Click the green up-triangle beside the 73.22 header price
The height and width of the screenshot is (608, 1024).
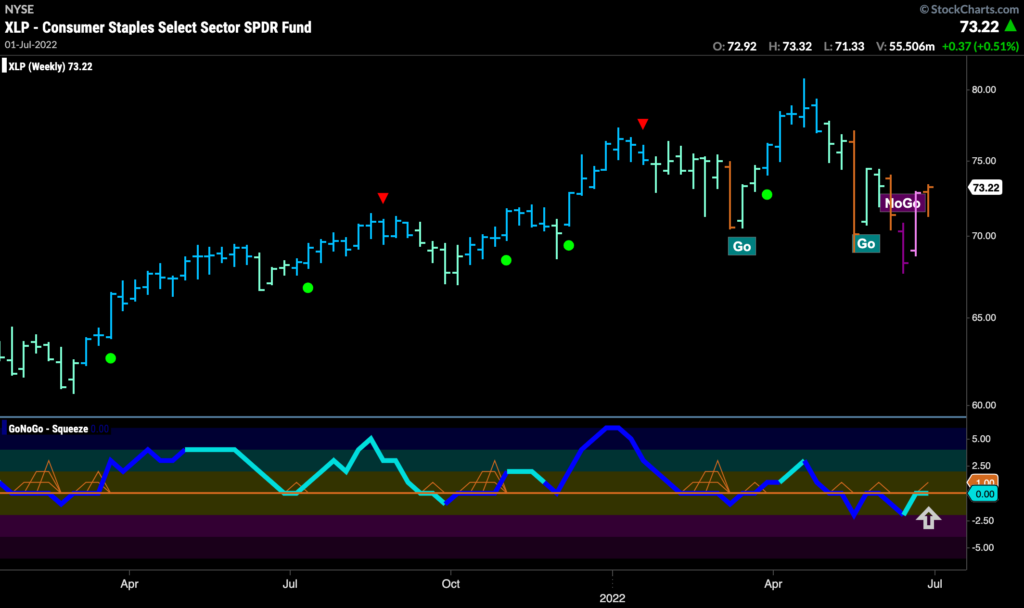point(1011,25)
